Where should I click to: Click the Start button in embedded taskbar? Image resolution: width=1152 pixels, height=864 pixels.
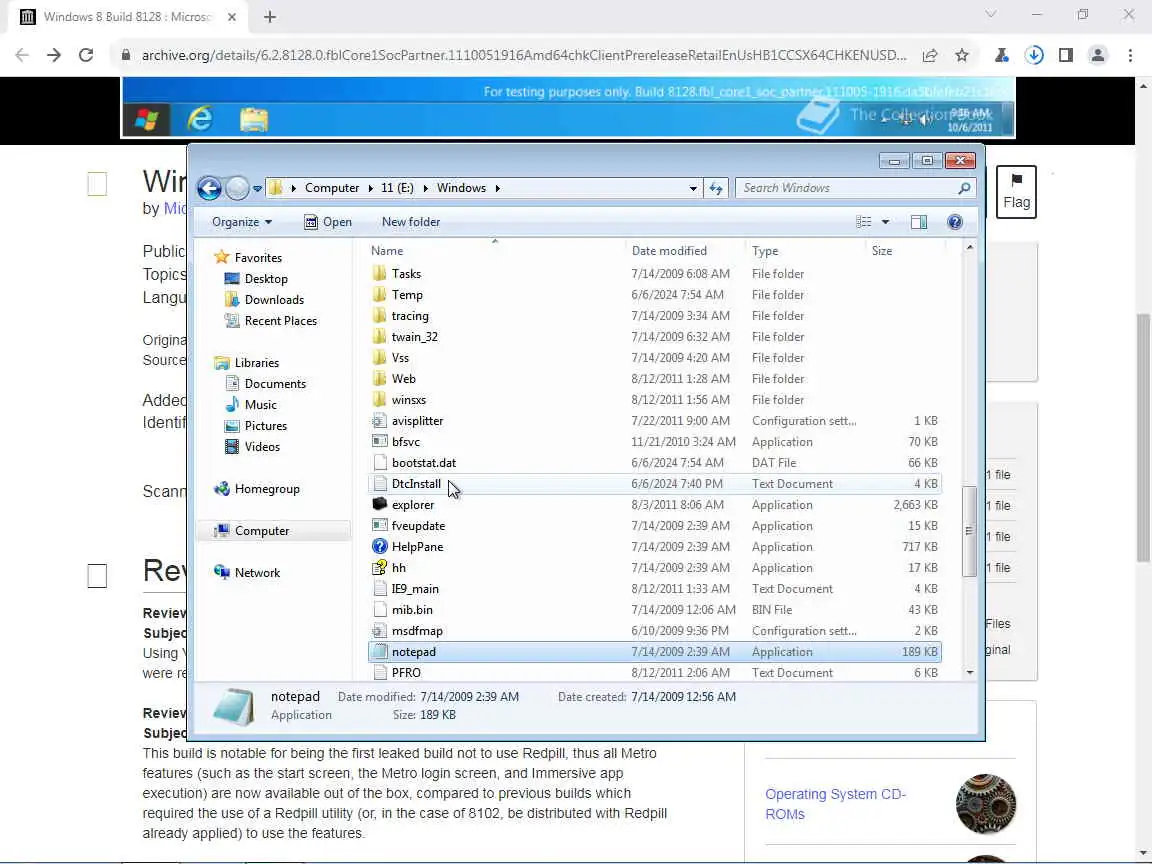(x=146, y=119)
